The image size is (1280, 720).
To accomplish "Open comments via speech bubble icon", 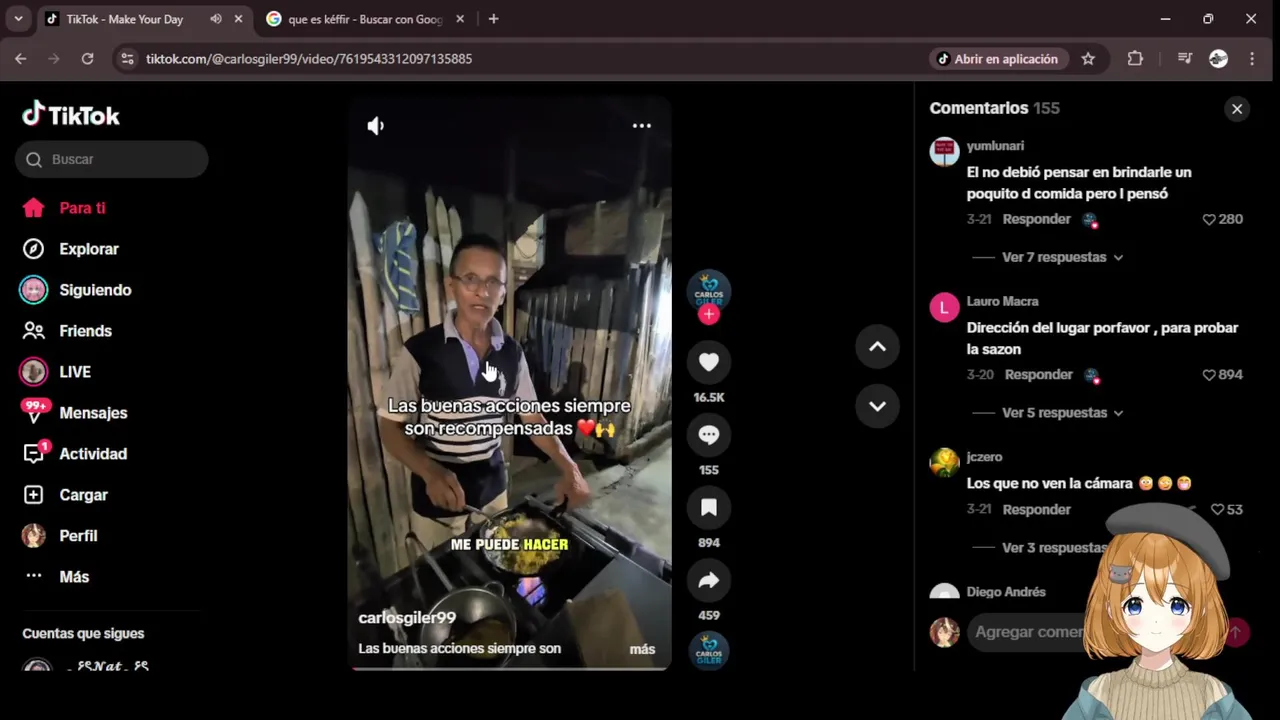I will click(709, 435).
